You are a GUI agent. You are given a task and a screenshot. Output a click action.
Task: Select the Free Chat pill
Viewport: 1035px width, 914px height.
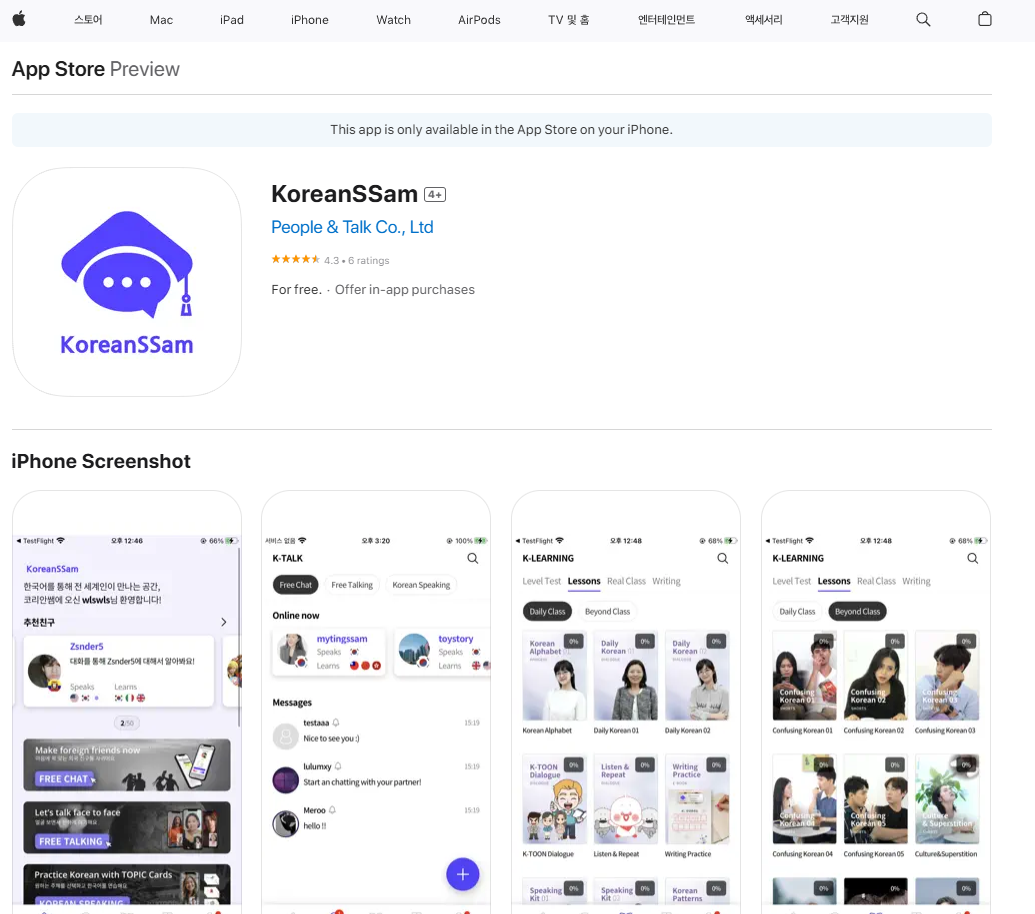pos(296,585)
